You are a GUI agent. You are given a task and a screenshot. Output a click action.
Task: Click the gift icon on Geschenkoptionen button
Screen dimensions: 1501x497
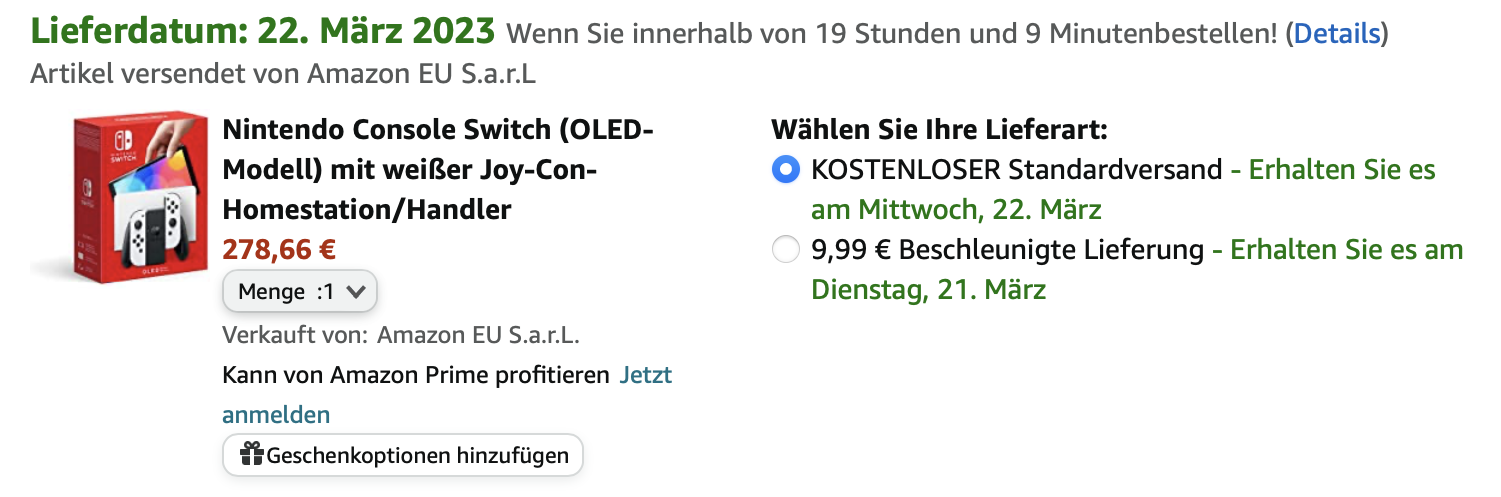[x=252, y=456]
